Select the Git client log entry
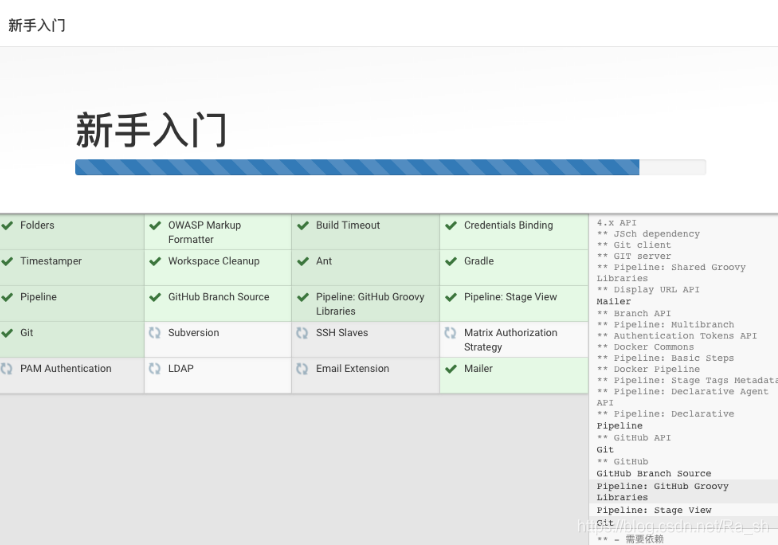 (634, 245)
